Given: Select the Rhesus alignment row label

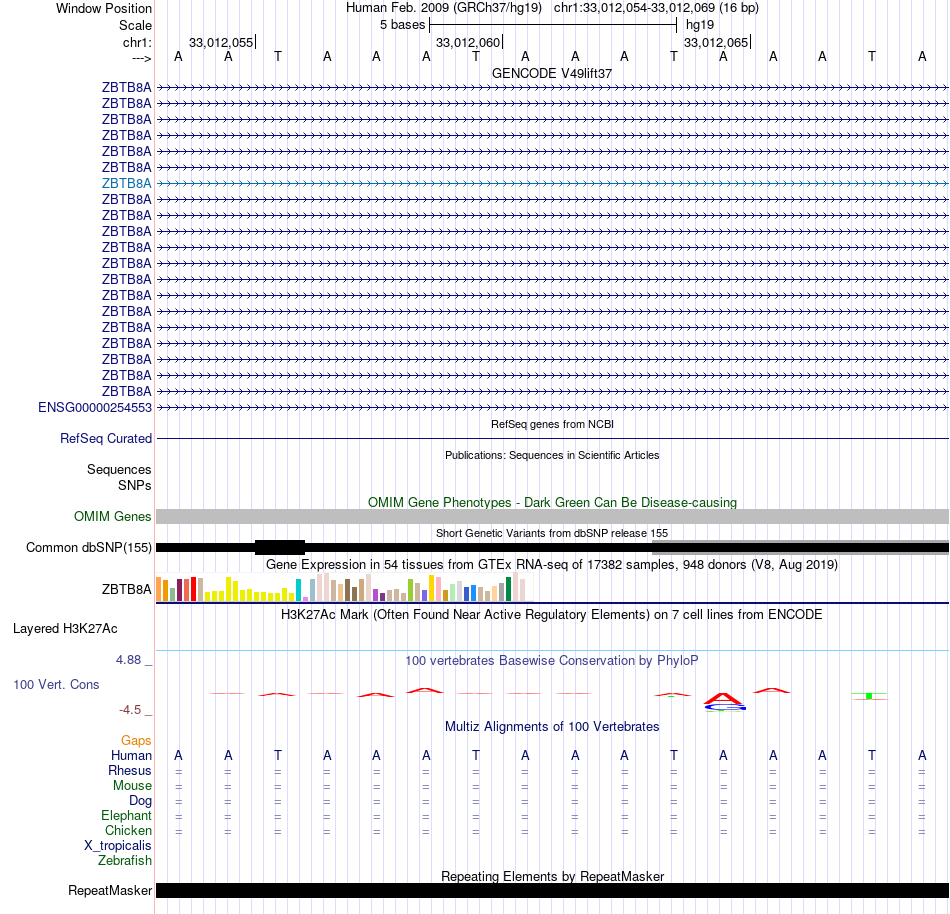Looking at the screenshot, I should [130, 770].
